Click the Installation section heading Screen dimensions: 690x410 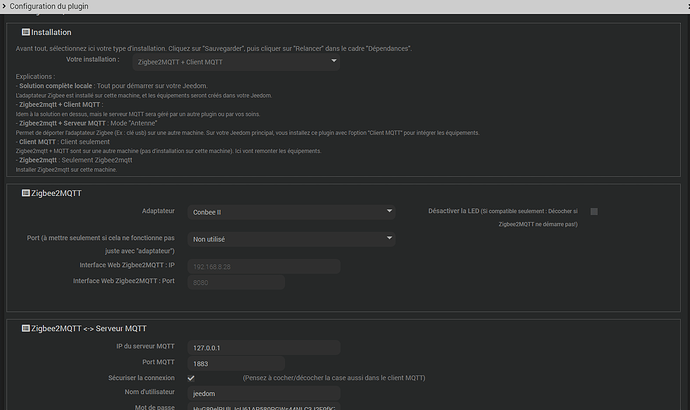pyautogui.click(x=51, y=33)
